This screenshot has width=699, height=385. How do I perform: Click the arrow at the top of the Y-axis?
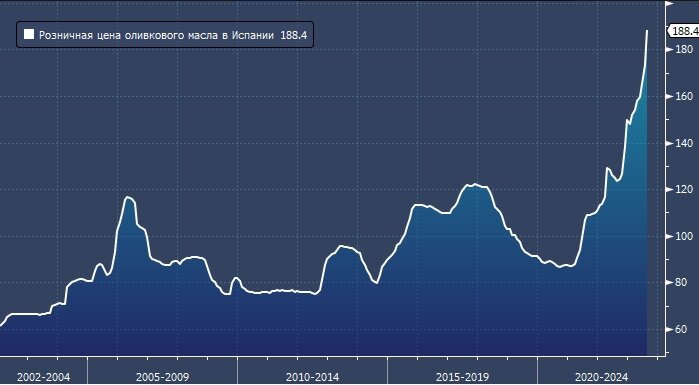click(669, 4)
